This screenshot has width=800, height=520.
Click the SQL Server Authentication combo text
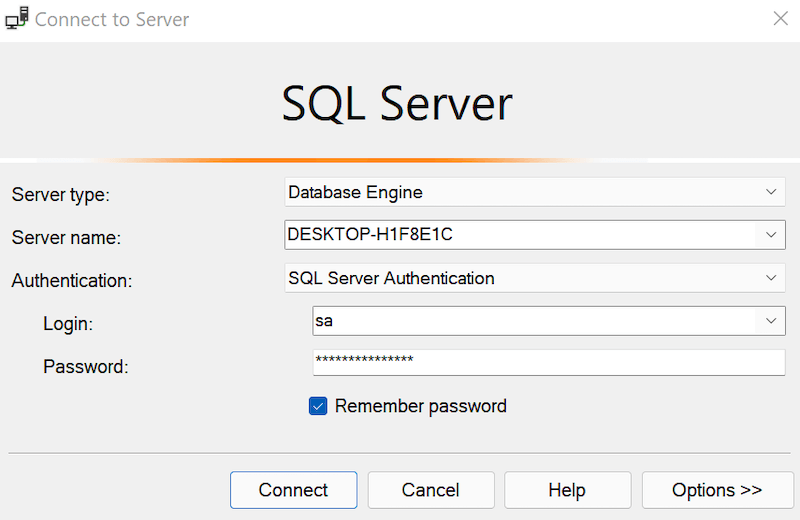click(391, 278)
